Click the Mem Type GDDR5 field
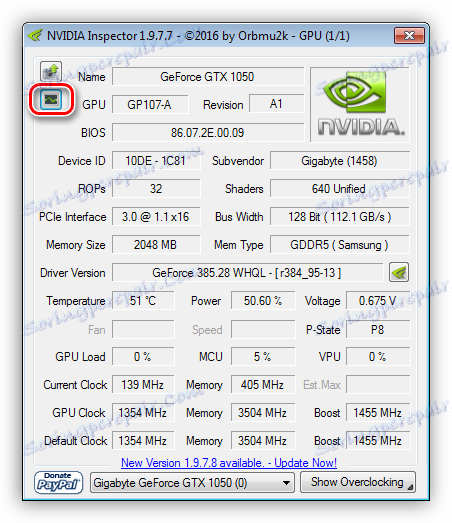This screenshot has width=452, height=523. pos(340,245)
